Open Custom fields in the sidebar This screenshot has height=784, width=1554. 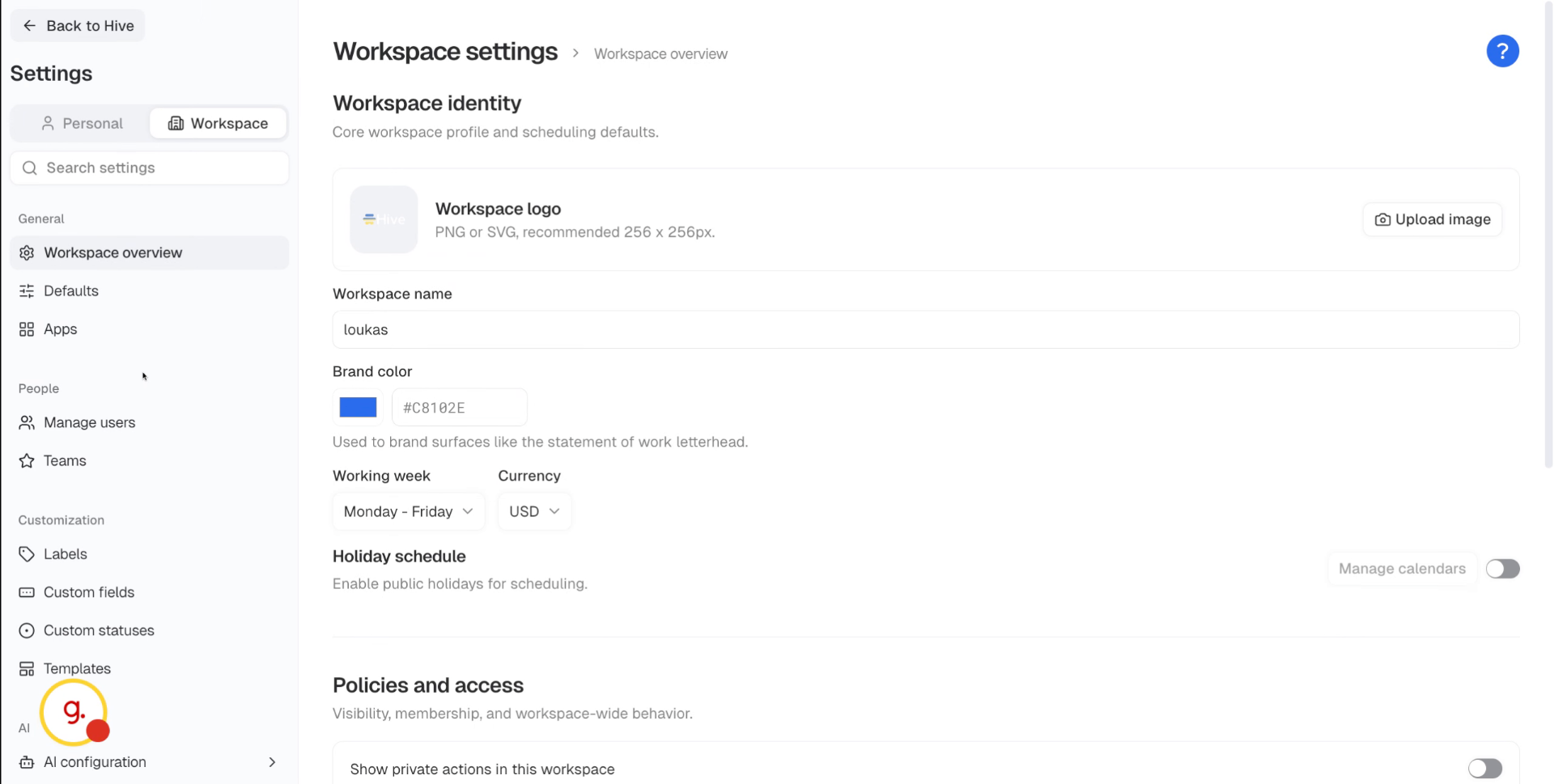[150, 592]
